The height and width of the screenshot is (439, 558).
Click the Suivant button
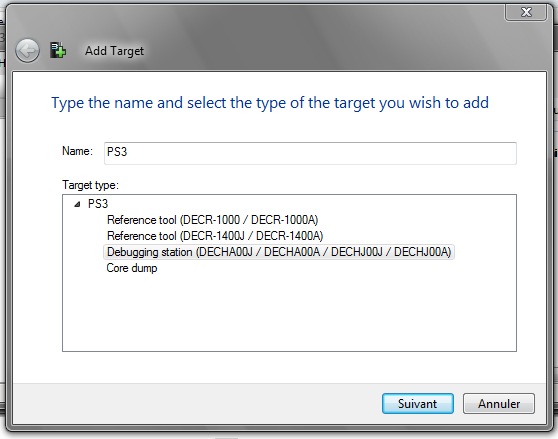tap(418, 403)
